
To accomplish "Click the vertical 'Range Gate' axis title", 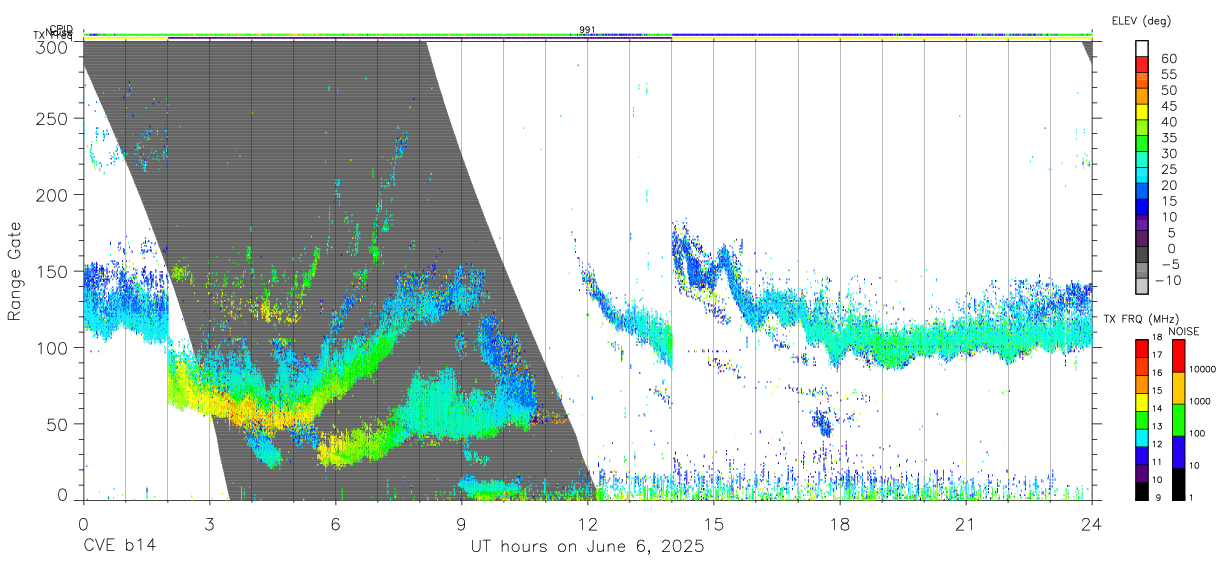I will 15,272.
